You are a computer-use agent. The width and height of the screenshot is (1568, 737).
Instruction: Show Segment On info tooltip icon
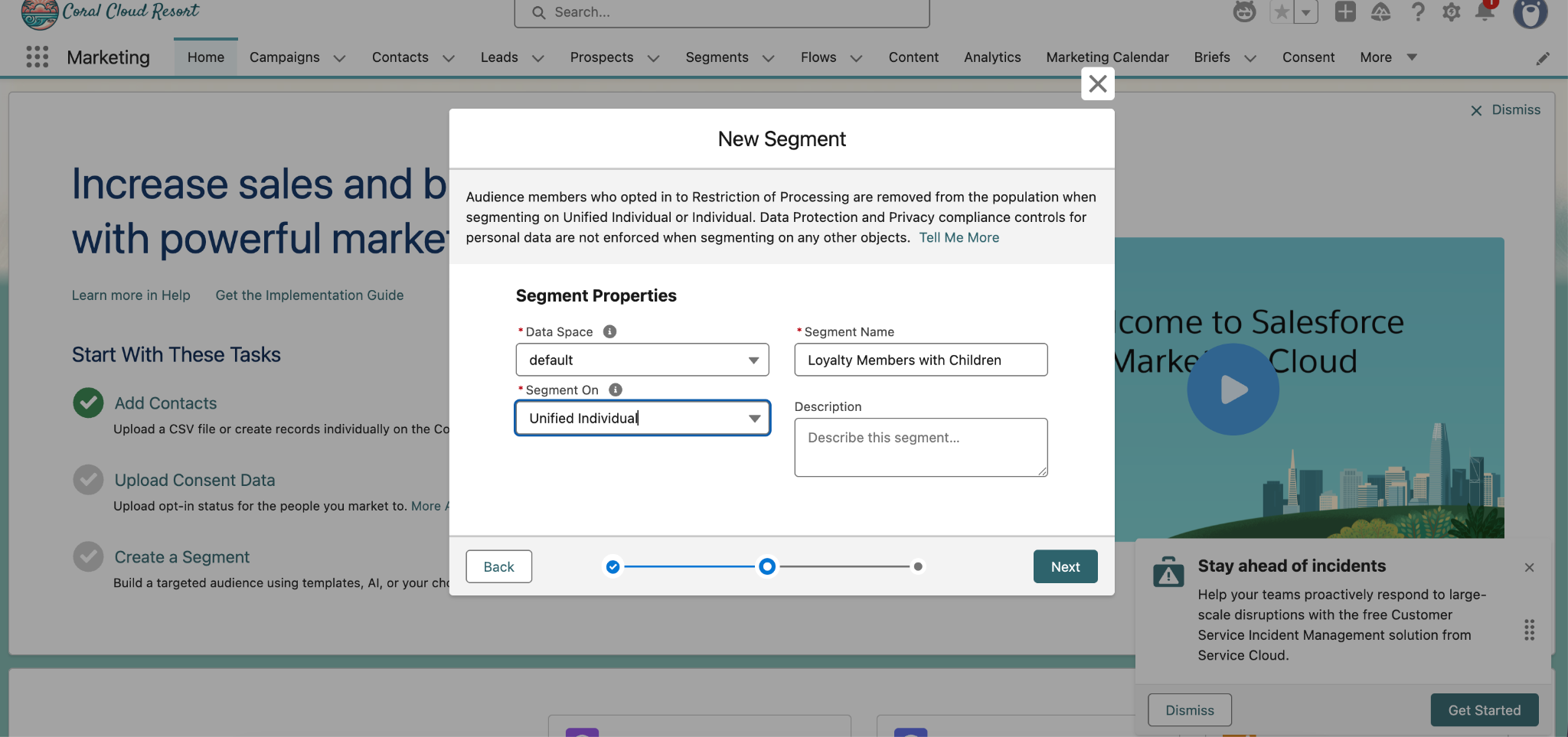click(616, 390)
